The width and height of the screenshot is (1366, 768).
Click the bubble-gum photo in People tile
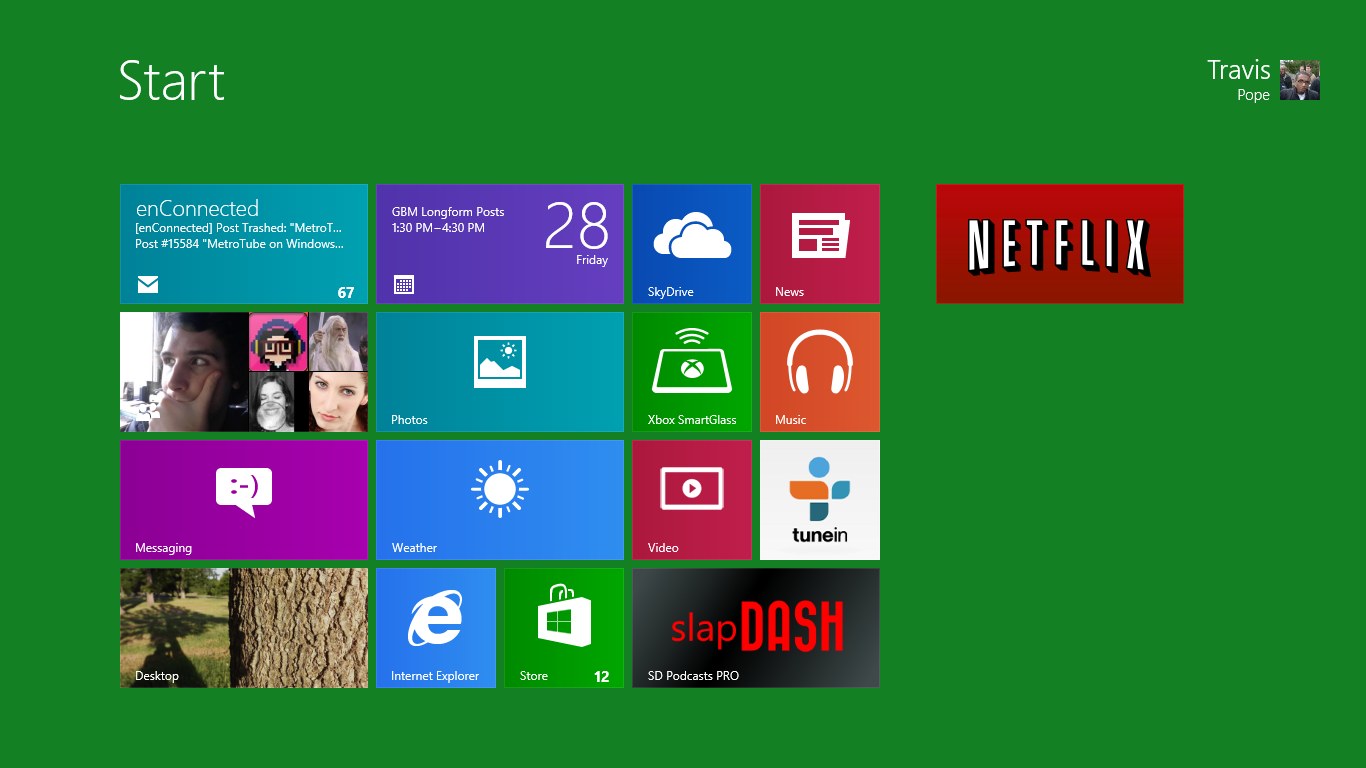[271, 402]
